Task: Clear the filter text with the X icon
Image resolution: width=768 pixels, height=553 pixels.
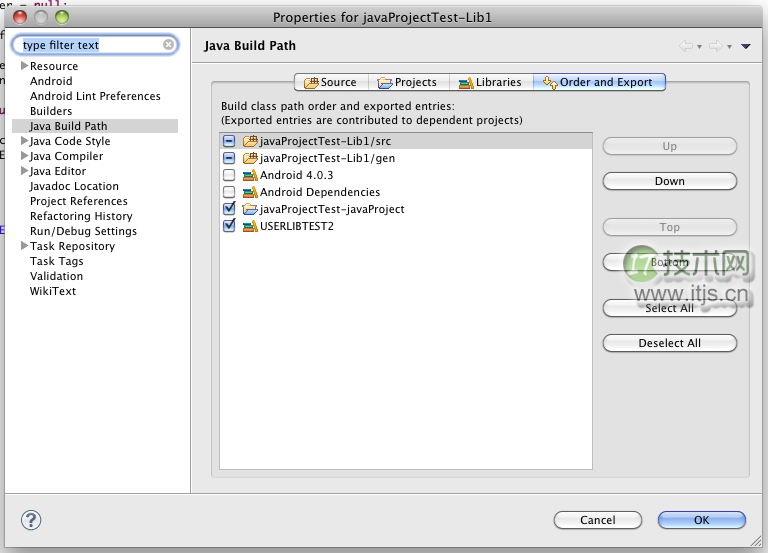Action: coord(168,45)
